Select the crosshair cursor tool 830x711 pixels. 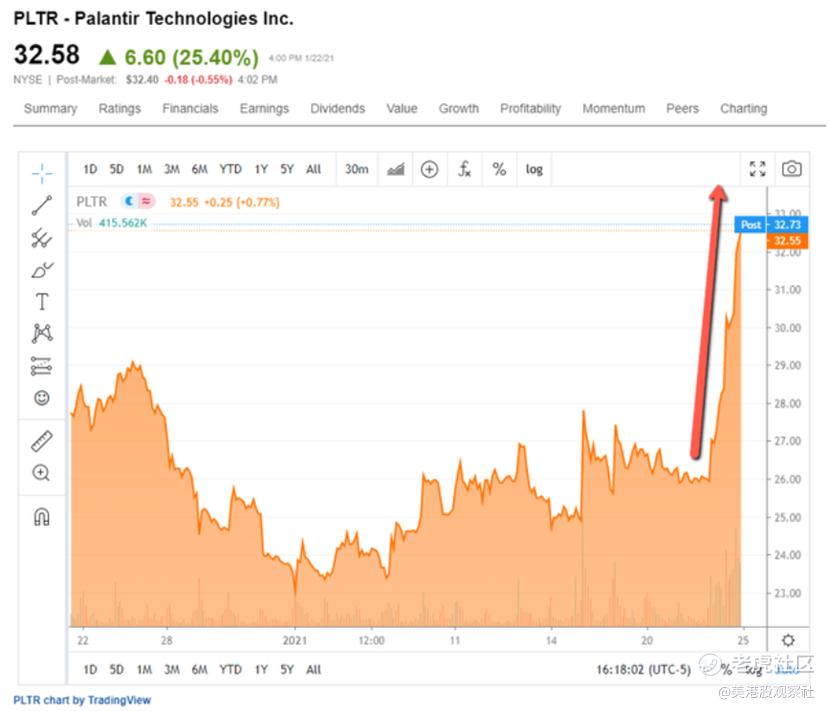tap(42, 174)
